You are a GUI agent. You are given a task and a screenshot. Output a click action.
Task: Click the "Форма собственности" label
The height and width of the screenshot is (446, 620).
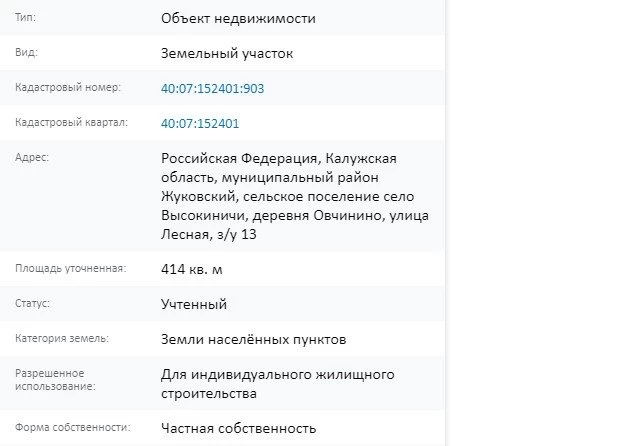[73, 427]
